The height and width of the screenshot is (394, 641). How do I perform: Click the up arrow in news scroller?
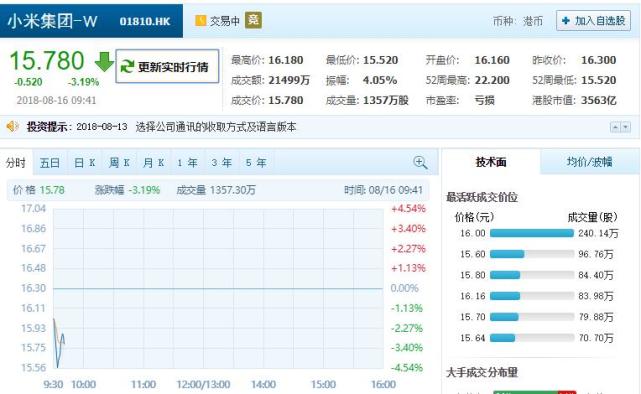[x=615, y=127]
